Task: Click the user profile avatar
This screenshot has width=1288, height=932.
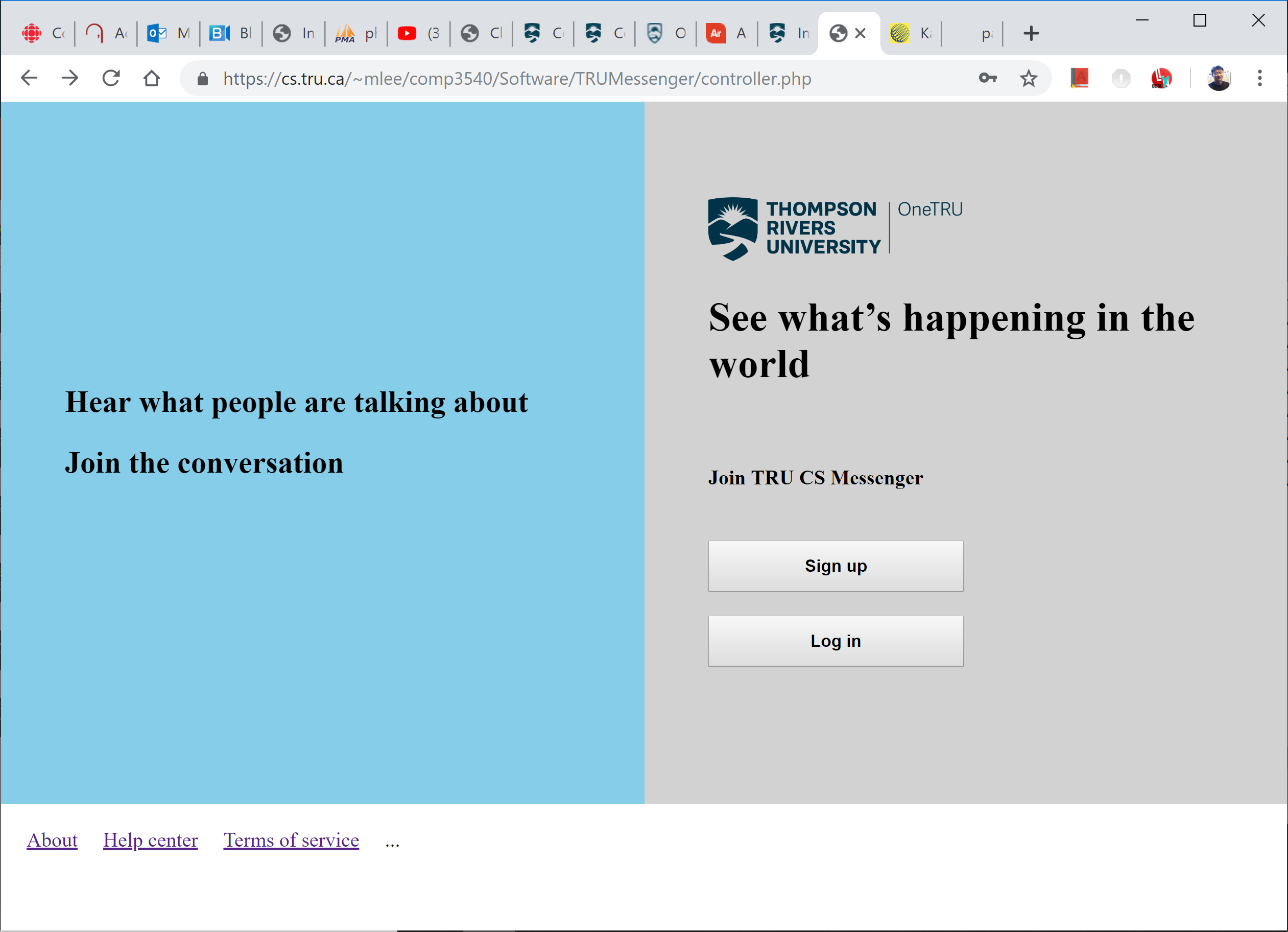Action: coord(1218,78)
